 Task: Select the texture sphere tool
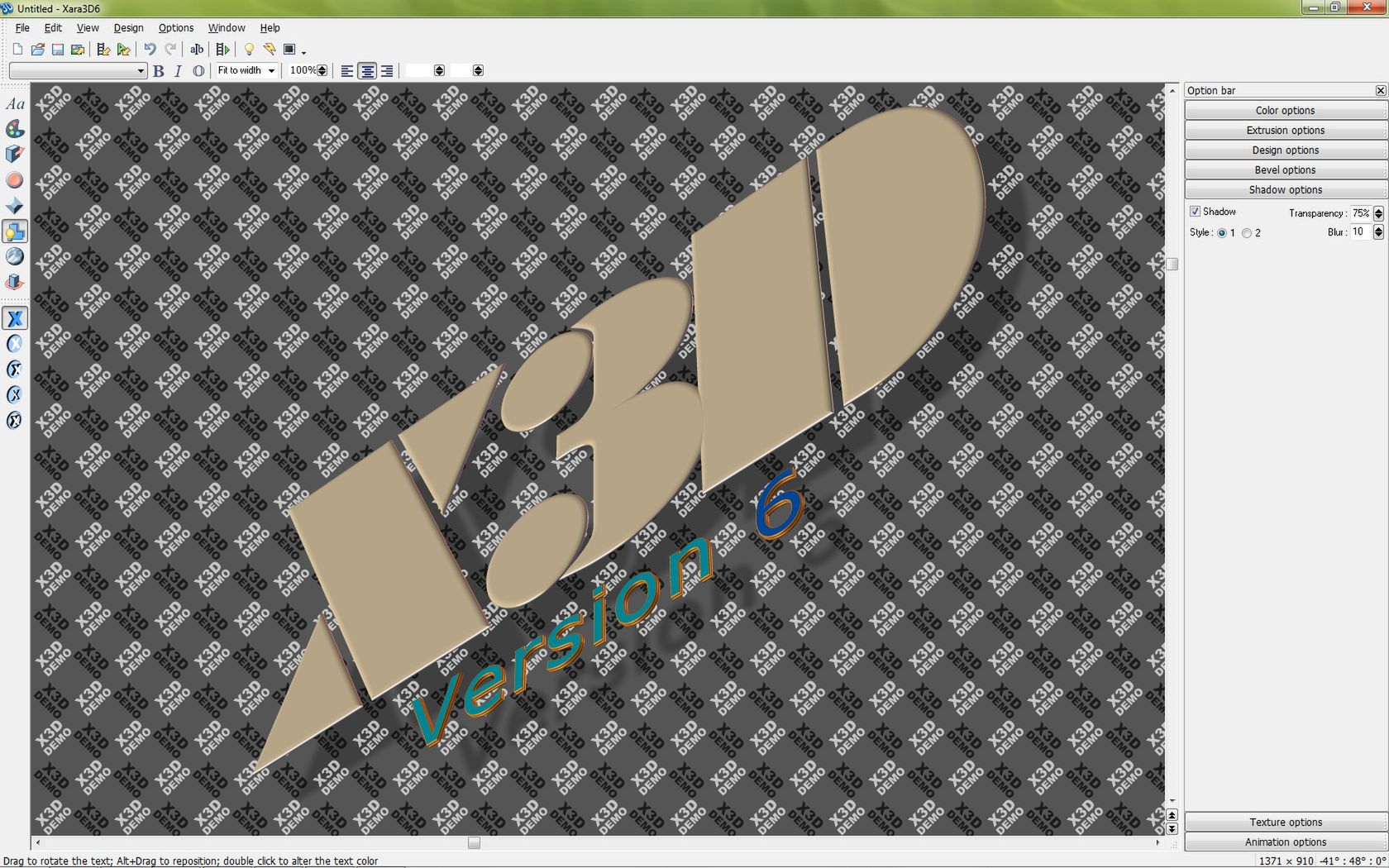click(15, 257)
